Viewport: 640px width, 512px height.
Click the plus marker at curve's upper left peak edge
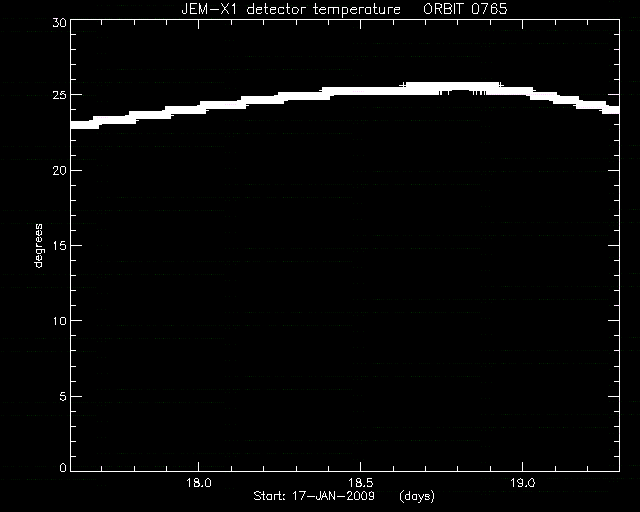coord(403,85)
